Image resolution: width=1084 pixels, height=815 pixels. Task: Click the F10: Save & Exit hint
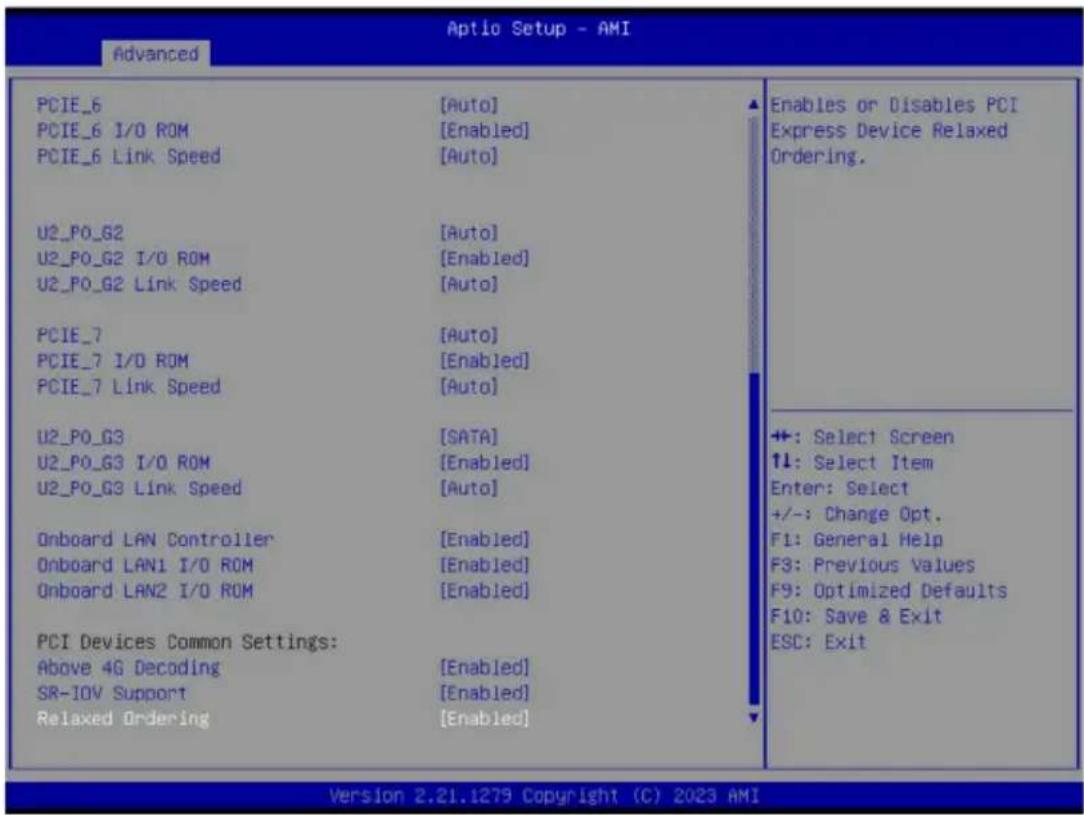856,616
